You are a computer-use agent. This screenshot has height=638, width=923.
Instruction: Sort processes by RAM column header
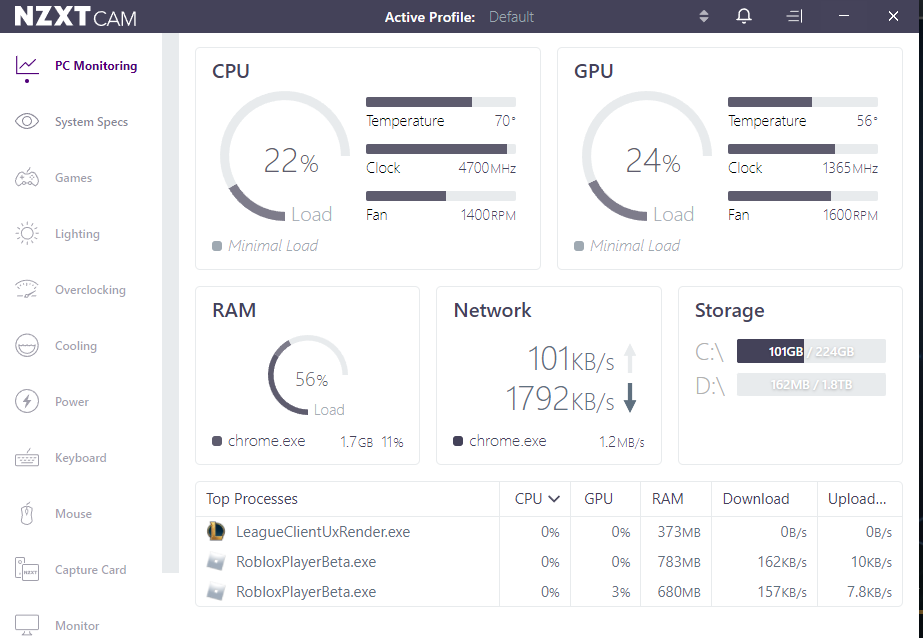click(668, 498)
